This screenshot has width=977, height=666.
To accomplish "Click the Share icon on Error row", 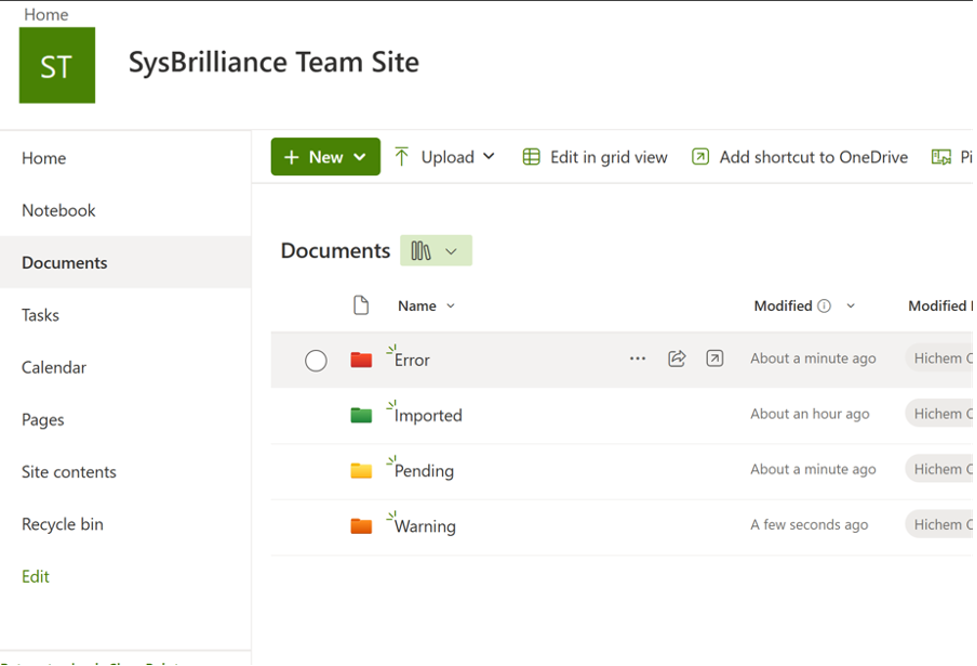I will tap(676, 357).
